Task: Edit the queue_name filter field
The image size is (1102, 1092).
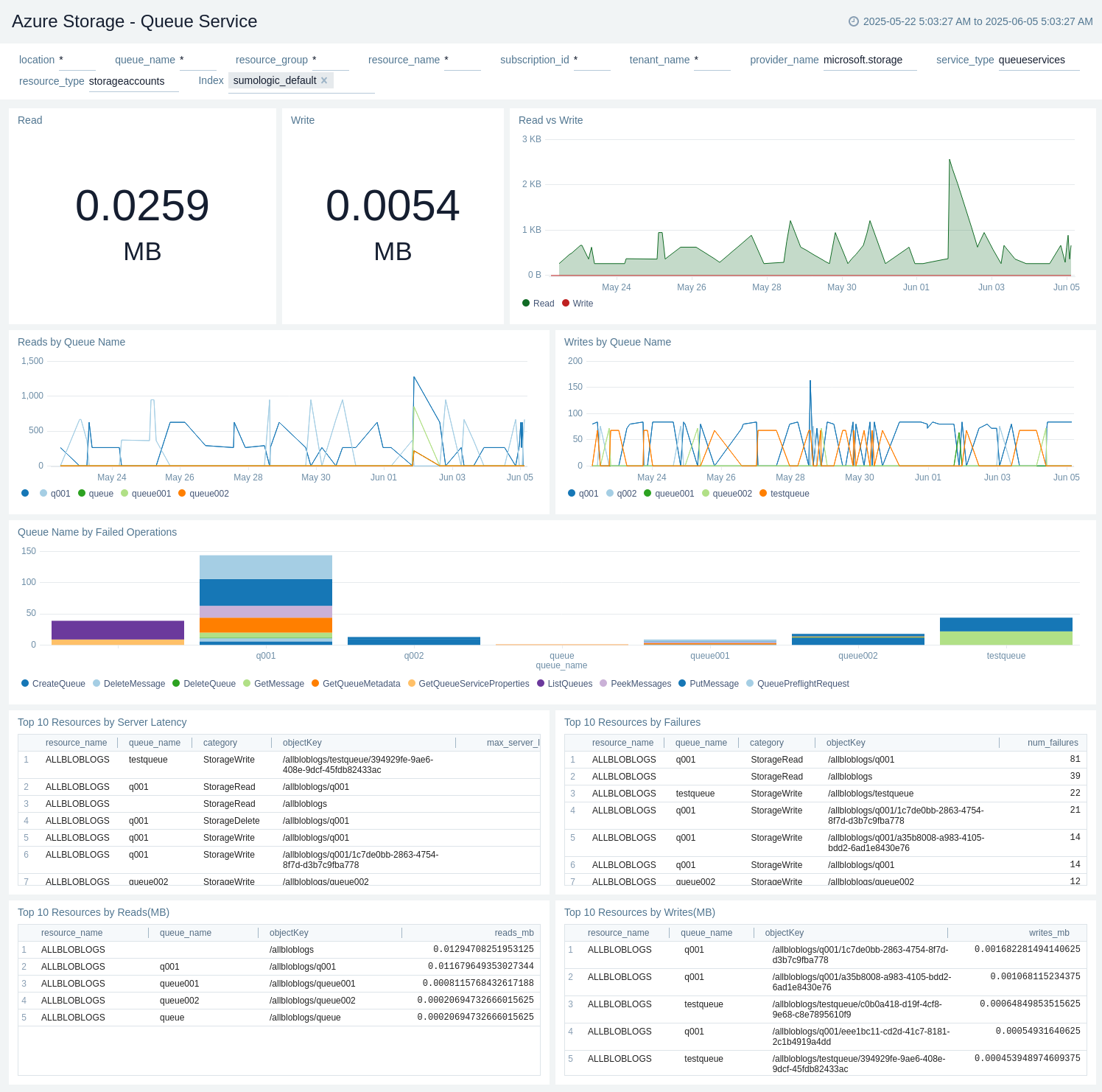Action: (x=198, y=60)
